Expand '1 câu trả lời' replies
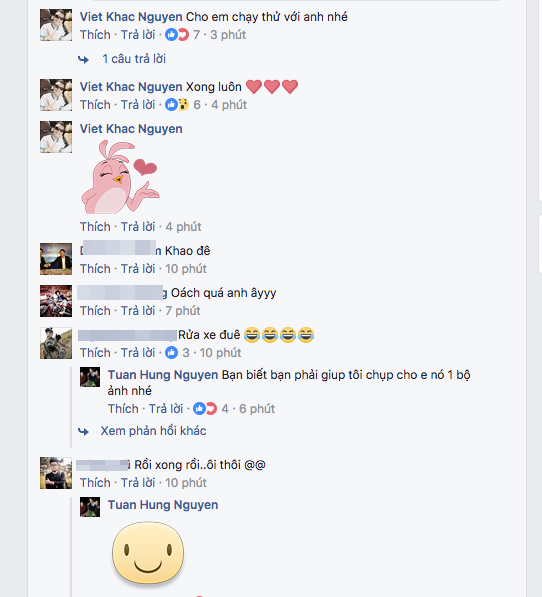The image size is (542, 597). 134,59
